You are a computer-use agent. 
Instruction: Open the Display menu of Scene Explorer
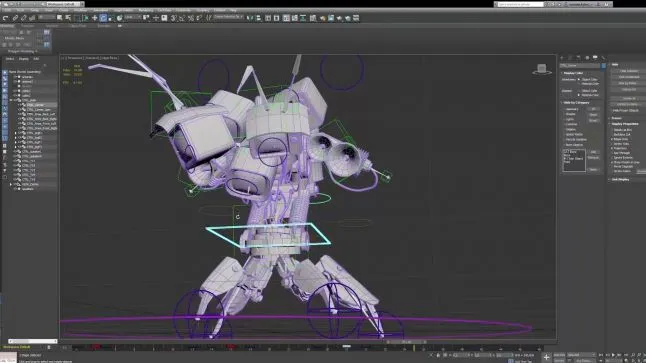click(x=23, y=59)
